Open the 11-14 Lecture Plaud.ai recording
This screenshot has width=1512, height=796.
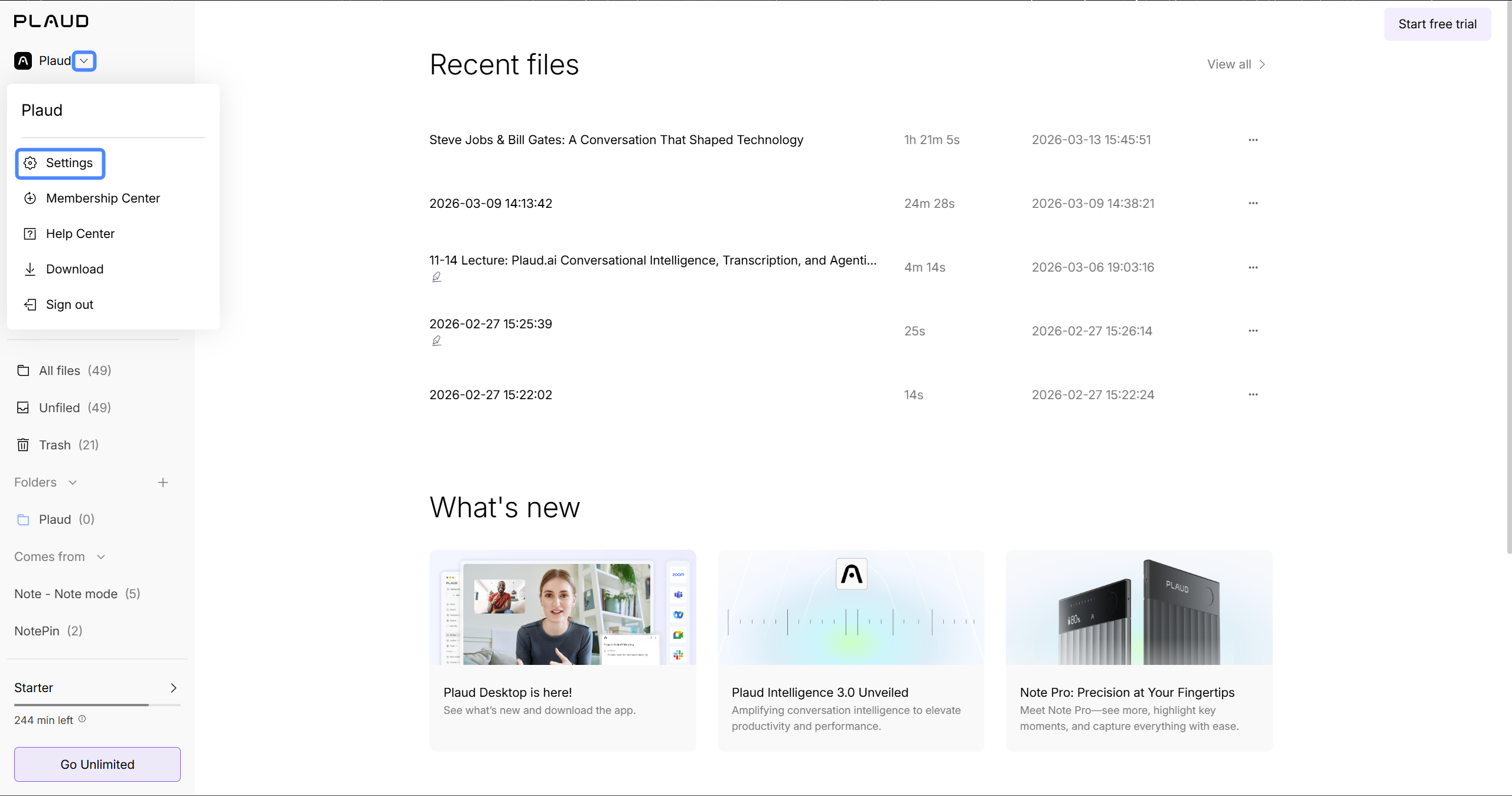pyautogui.click(x=653, y=260)
